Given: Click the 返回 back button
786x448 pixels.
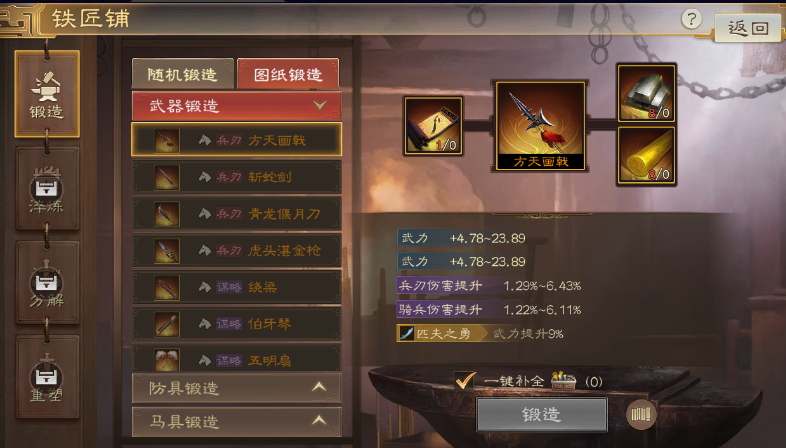Looking at the screenshot, I should pos(747,27).
